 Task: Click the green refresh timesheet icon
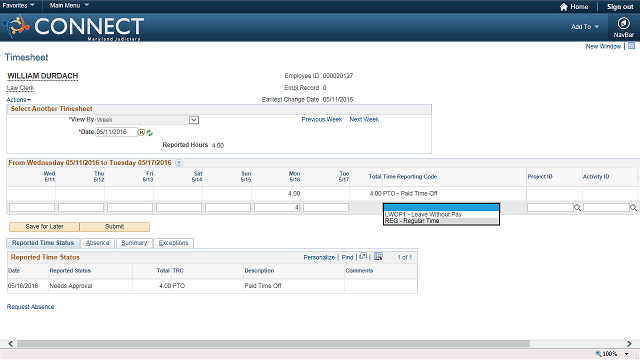point(149,133)
